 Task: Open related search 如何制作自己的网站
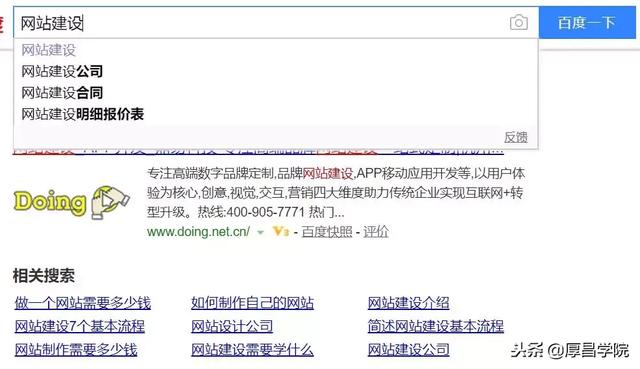[252, 303]
